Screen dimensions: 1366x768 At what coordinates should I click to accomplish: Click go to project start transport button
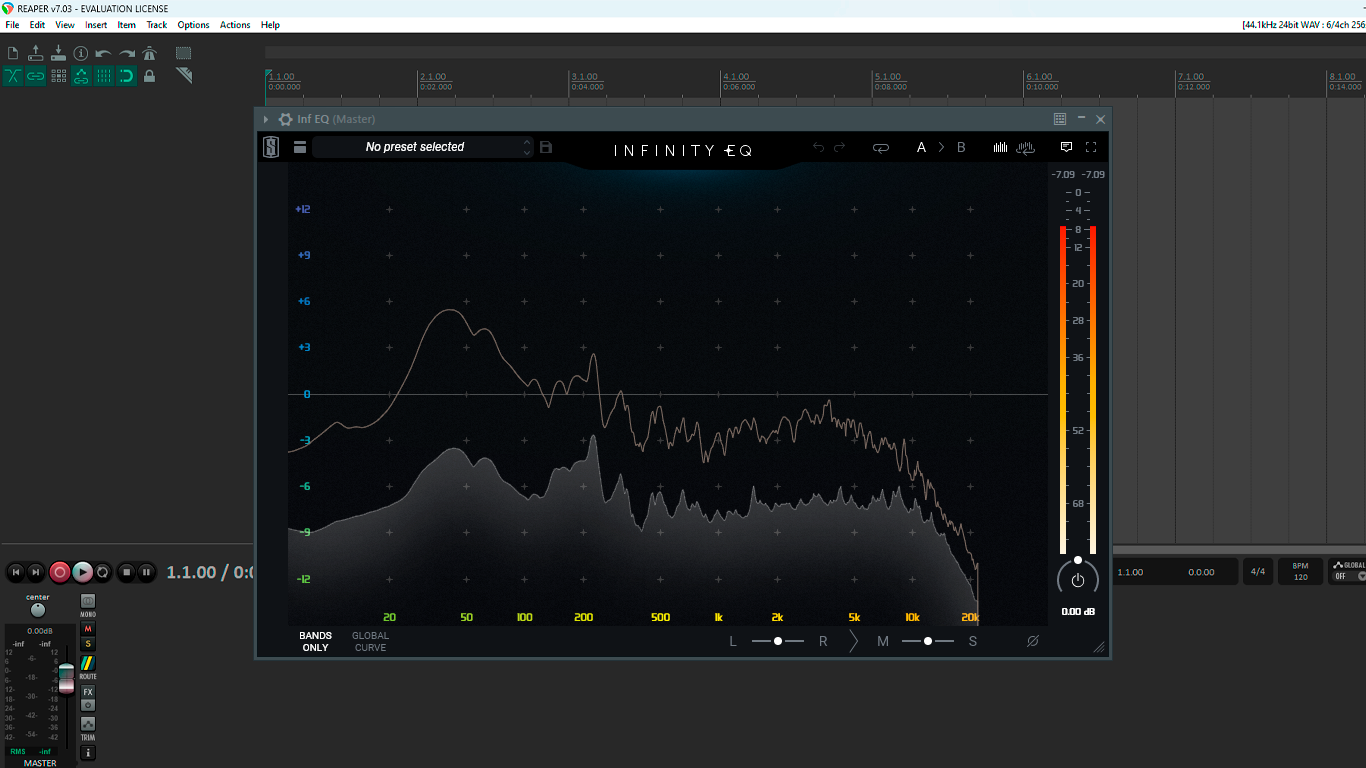16,572
